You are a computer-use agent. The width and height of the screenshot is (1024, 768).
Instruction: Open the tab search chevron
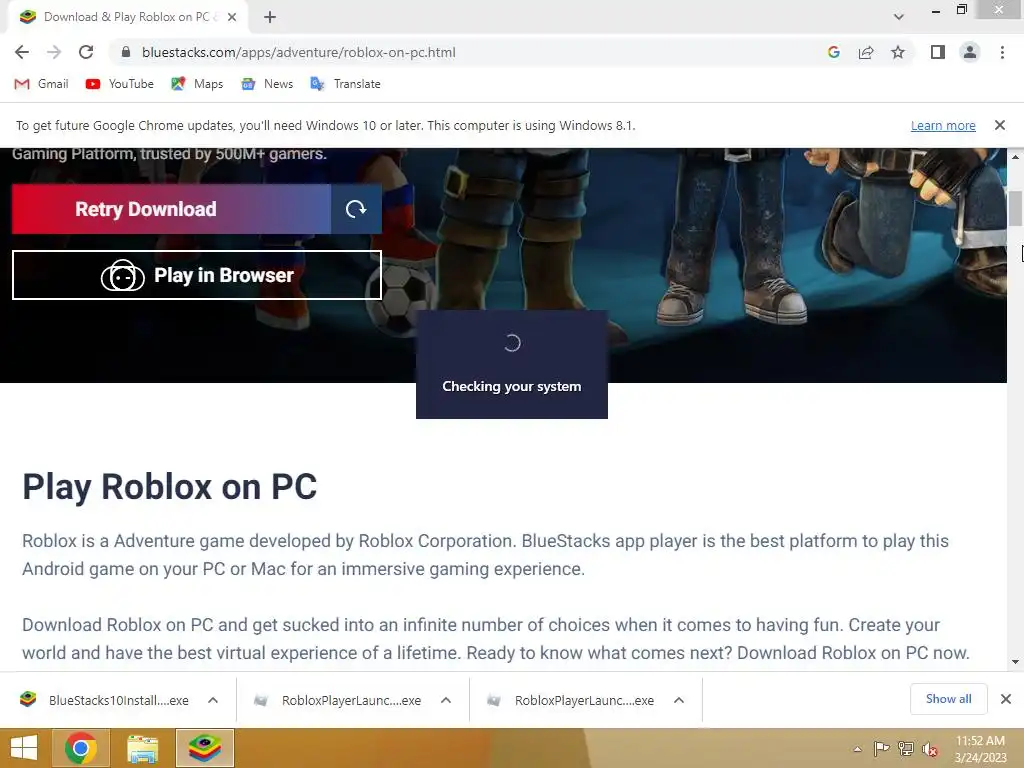(x=899, y=17)
